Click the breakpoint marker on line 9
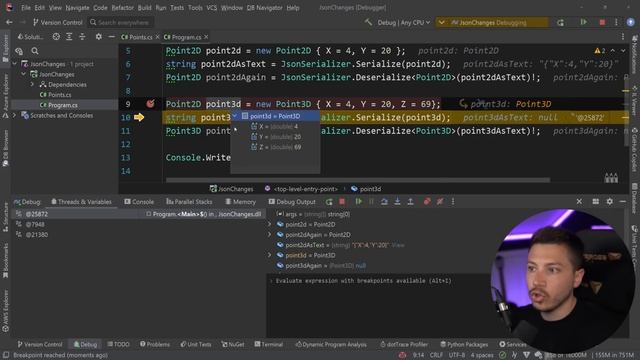This screenshot has width=640, height=360. [x=150, y=104]
